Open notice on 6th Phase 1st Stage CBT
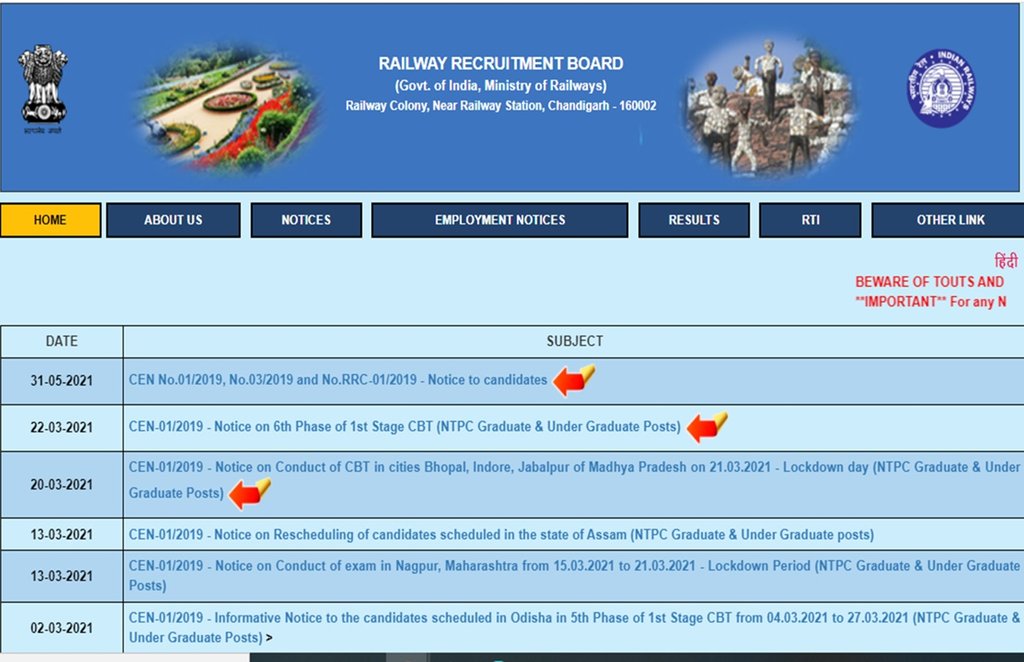This screenshot has height=662, width=1024. [x=404, y=427]
